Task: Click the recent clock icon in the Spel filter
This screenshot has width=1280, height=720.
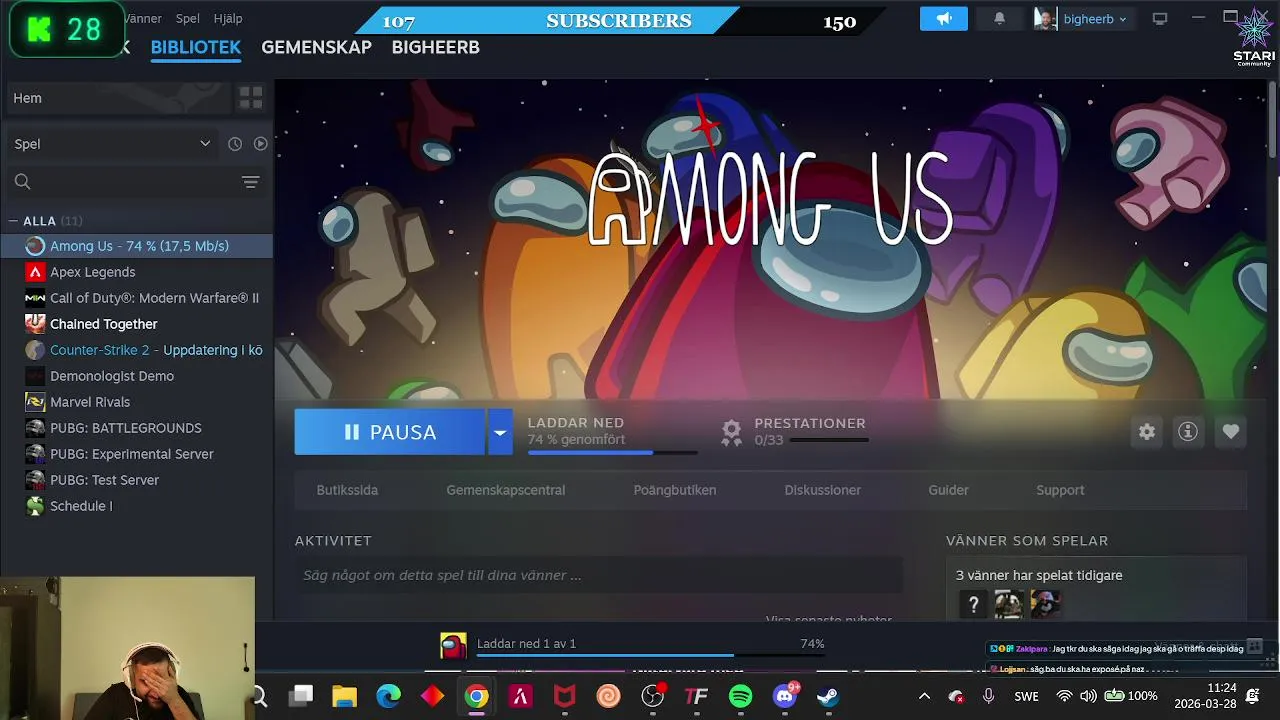Action: pyautogui.click(x=235, y=144)
